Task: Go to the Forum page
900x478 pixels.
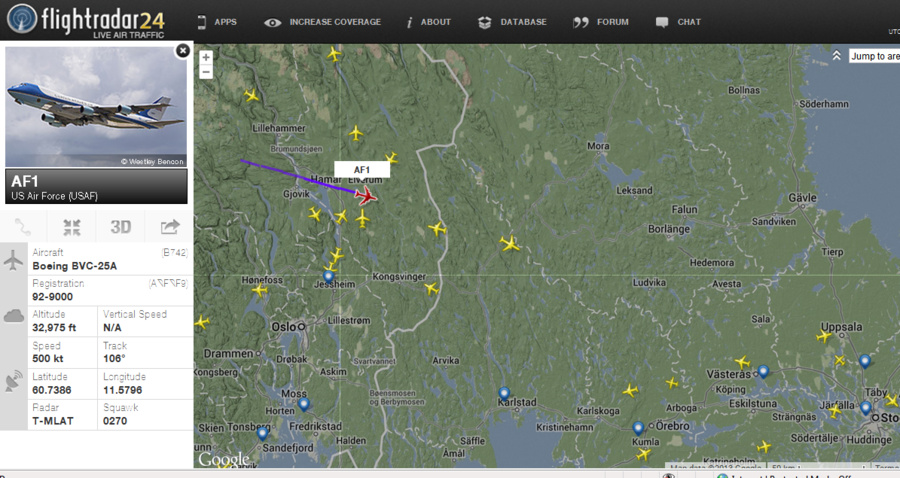Action: point(601,22)
